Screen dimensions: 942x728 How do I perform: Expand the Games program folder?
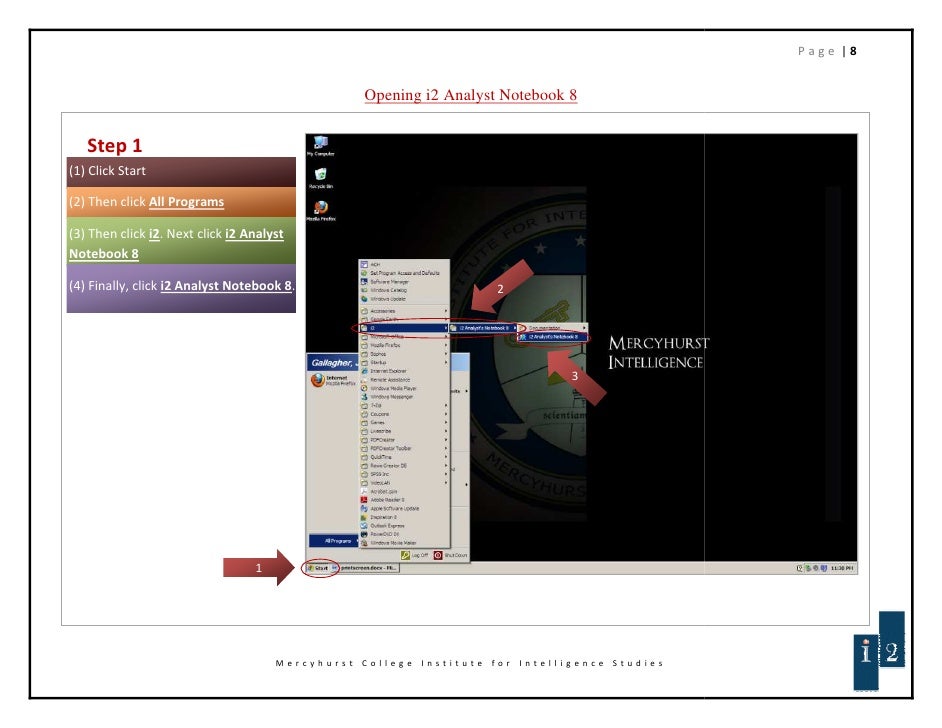coord(404,422)
